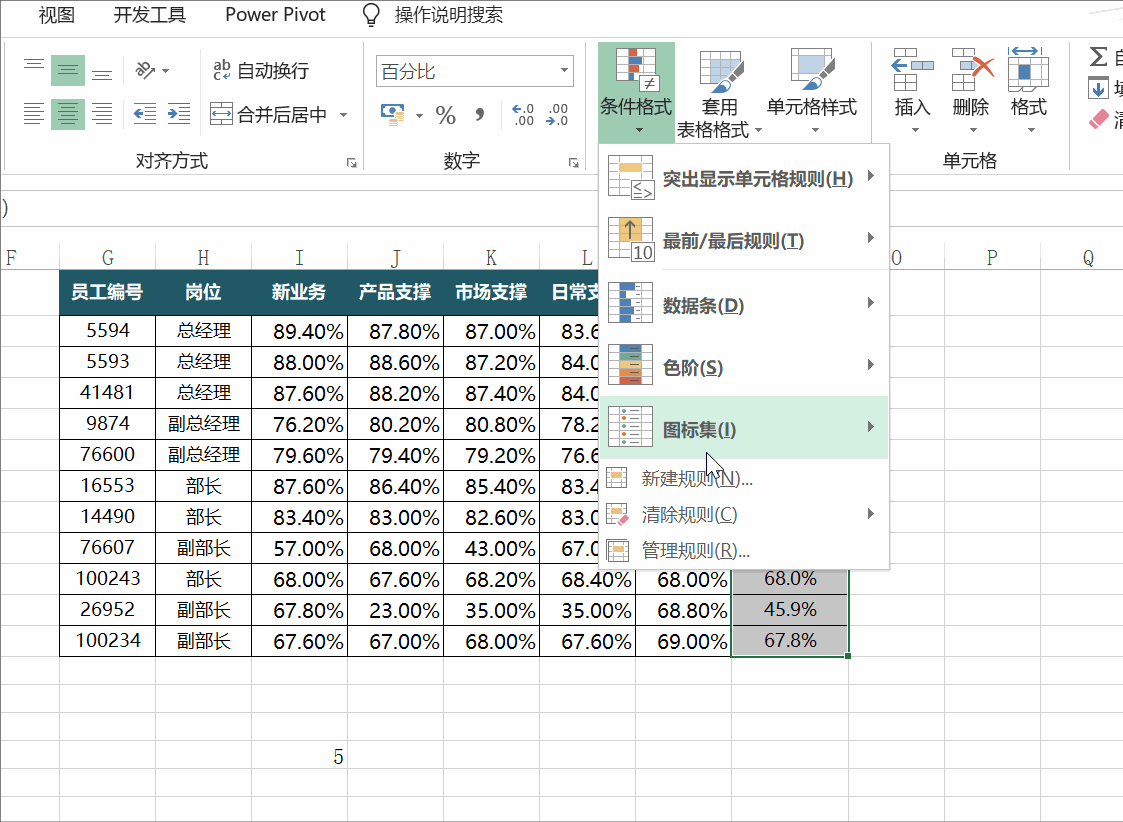Click New Rule (新建规则) menu entry
Viewport: 1123px width, 822px height.
pyautogui.click(x=696, y=478)
